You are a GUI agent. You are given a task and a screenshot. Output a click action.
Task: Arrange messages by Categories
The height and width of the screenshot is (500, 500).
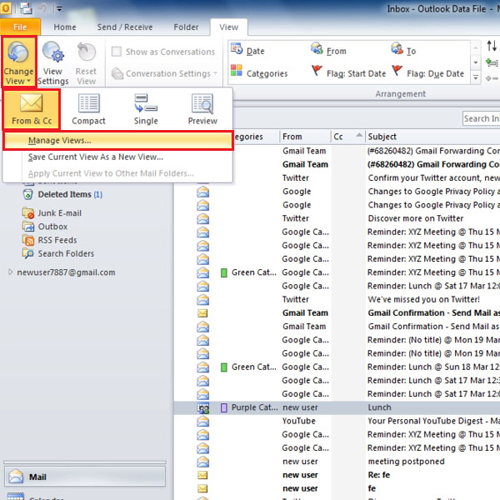[259, 73]
